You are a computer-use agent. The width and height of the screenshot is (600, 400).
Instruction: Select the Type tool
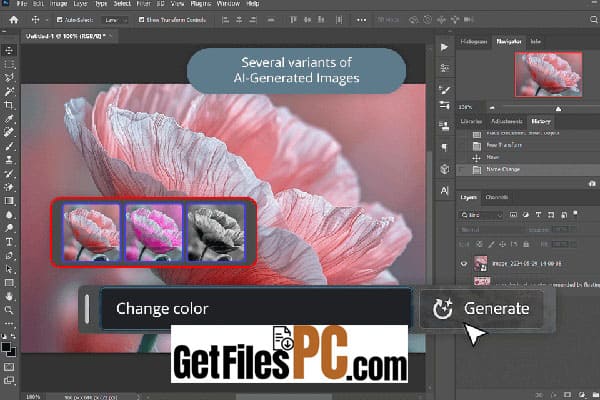coord(9,242)
